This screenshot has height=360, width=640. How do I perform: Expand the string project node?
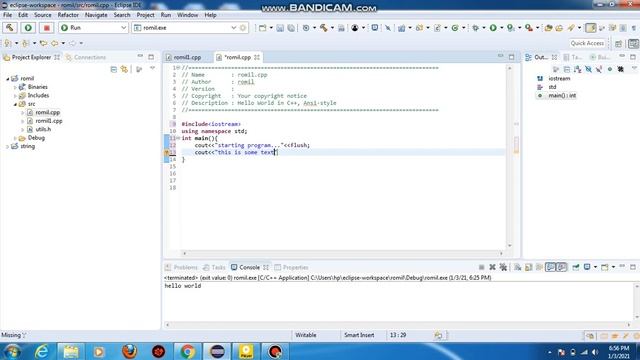click(x=8, y=147)
